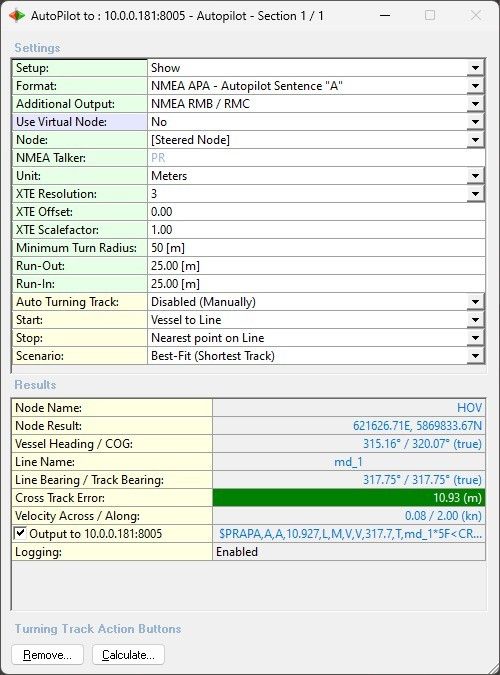Open the Setup dropdown arrow
This screenshot has height=675, width=500.
(475, 68)
